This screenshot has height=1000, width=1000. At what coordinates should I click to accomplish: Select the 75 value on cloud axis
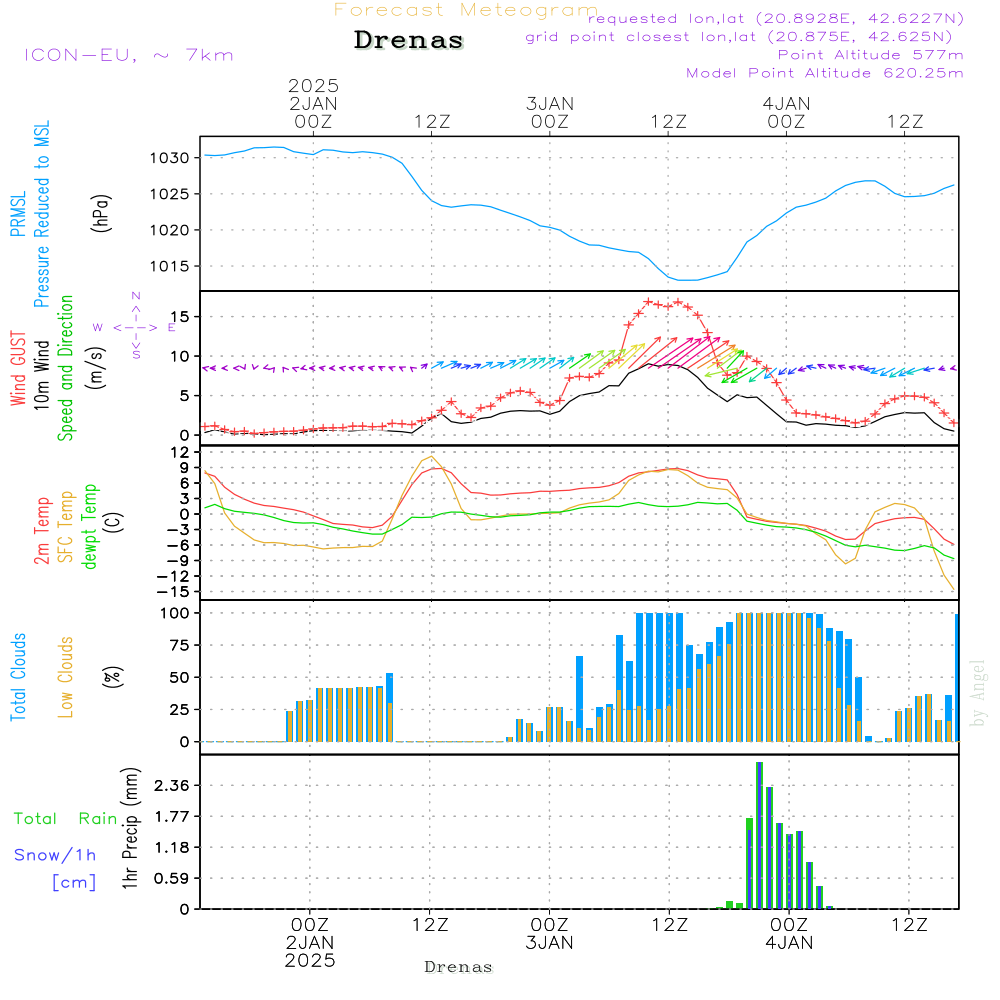tap(180, 645)
